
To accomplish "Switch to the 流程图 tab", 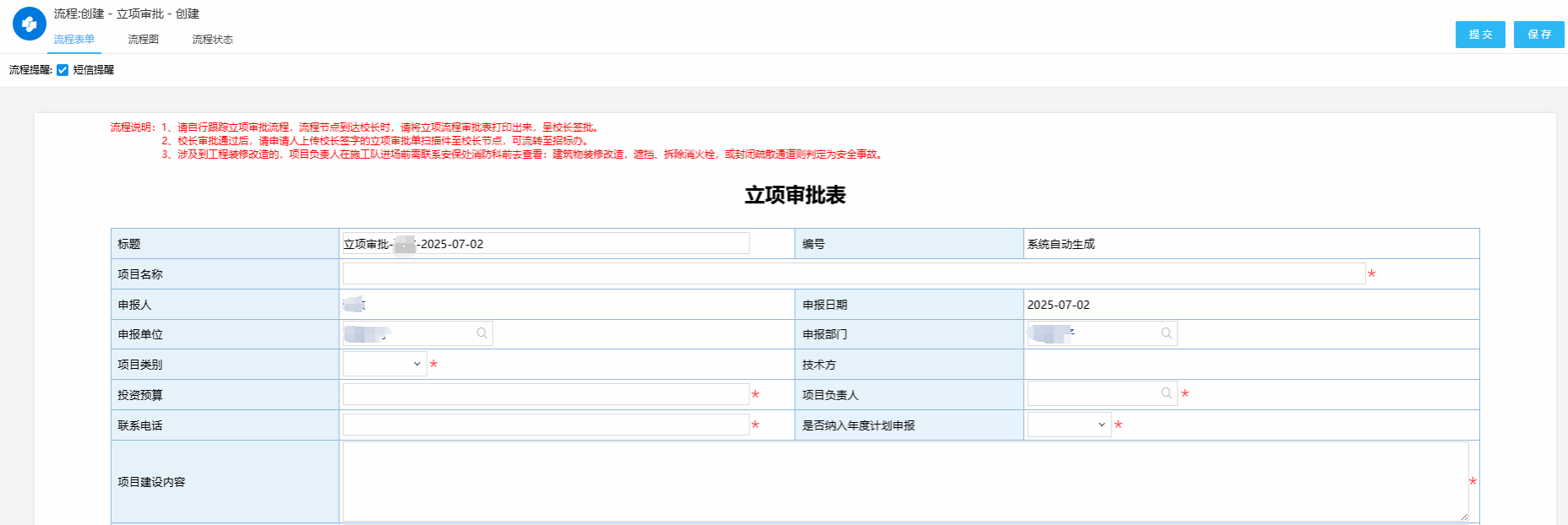I will pyautogui.click(x=143, y=40).
